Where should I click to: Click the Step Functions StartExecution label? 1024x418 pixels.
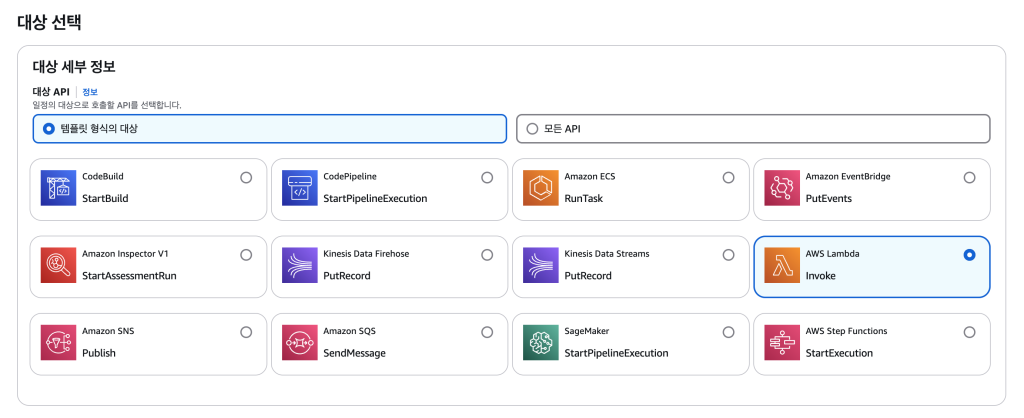pyautogui.click(x=839, y=353)
